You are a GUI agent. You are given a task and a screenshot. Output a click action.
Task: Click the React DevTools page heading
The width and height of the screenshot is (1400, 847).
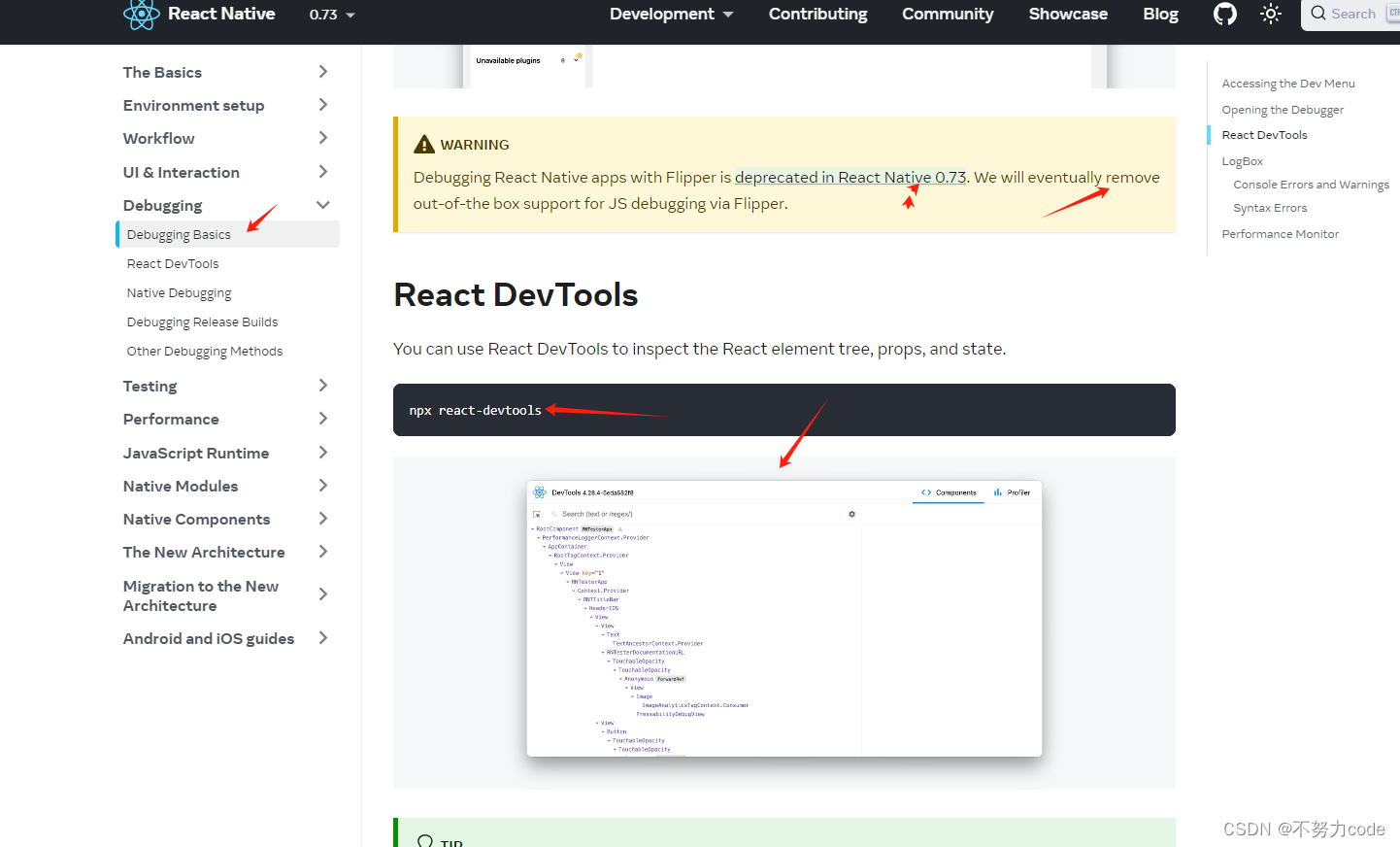tap(516, 294)
